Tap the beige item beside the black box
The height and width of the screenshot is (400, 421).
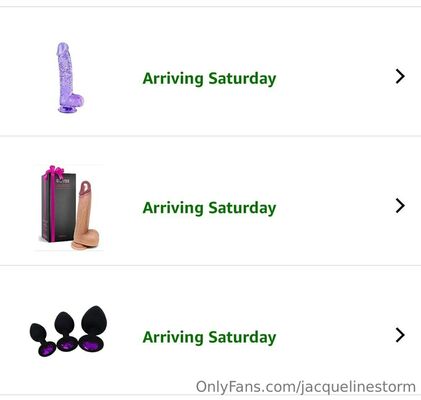(86, 216)
